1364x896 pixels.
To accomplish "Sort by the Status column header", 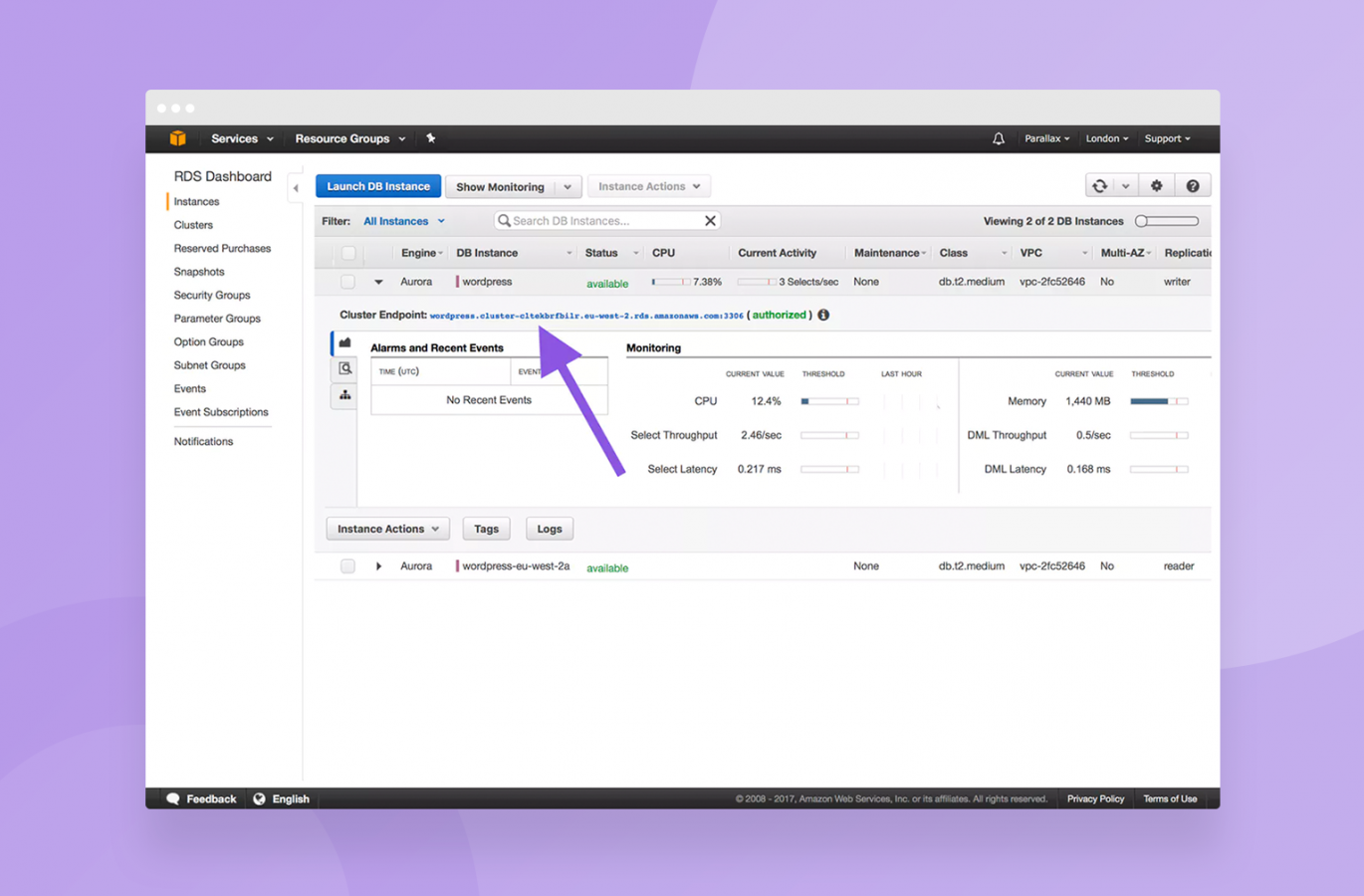I will coord(601,253).
